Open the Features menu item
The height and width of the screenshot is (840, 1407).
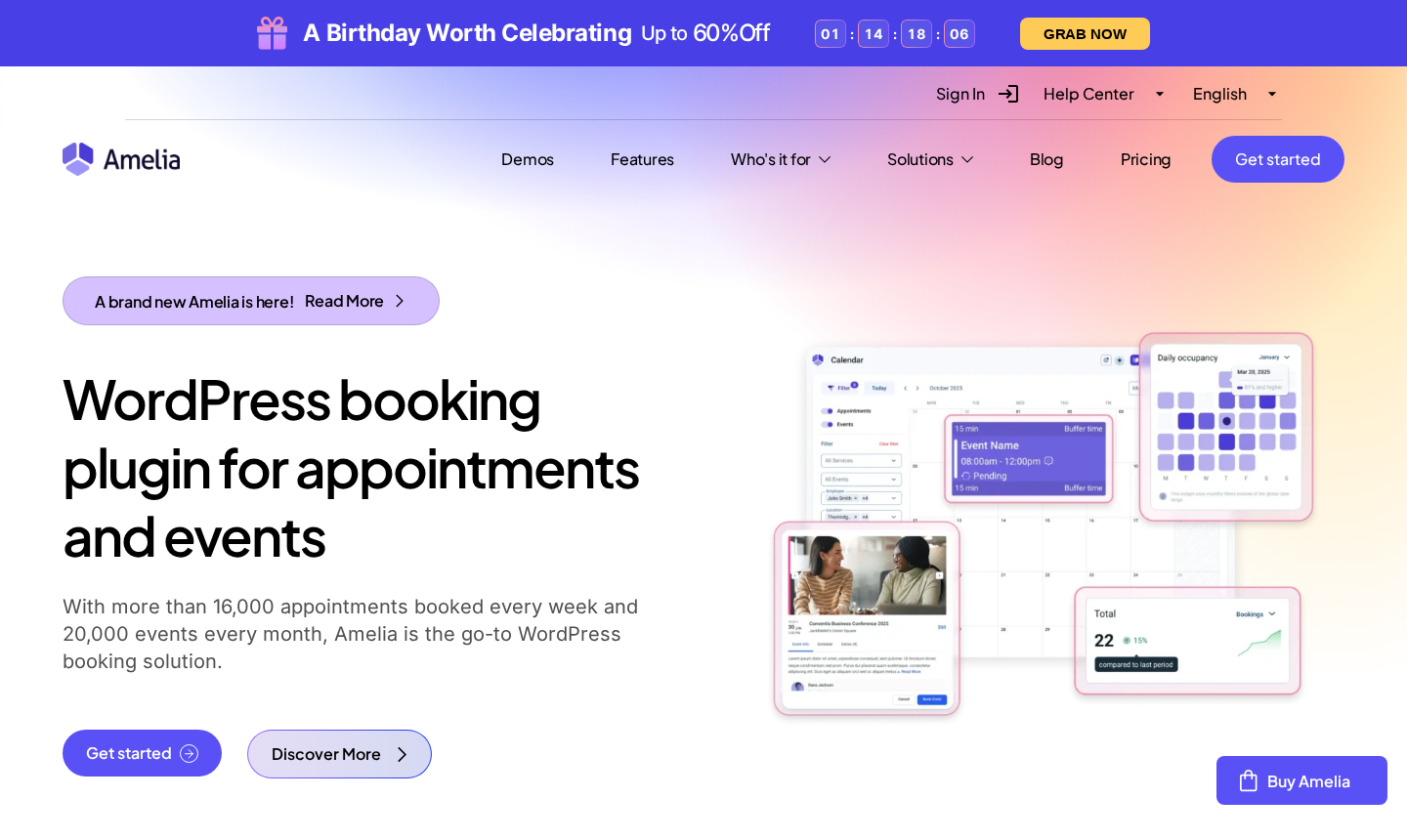point(642,159)
